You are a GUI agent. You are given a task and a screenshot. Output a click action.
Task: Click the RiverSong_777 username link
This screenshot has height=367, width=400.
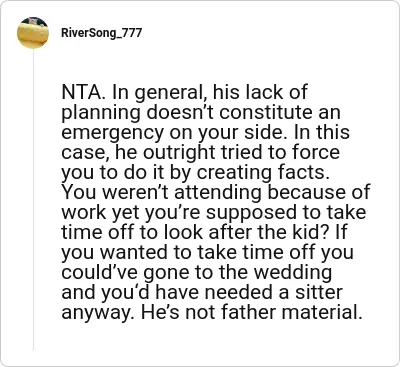[101, 33]
